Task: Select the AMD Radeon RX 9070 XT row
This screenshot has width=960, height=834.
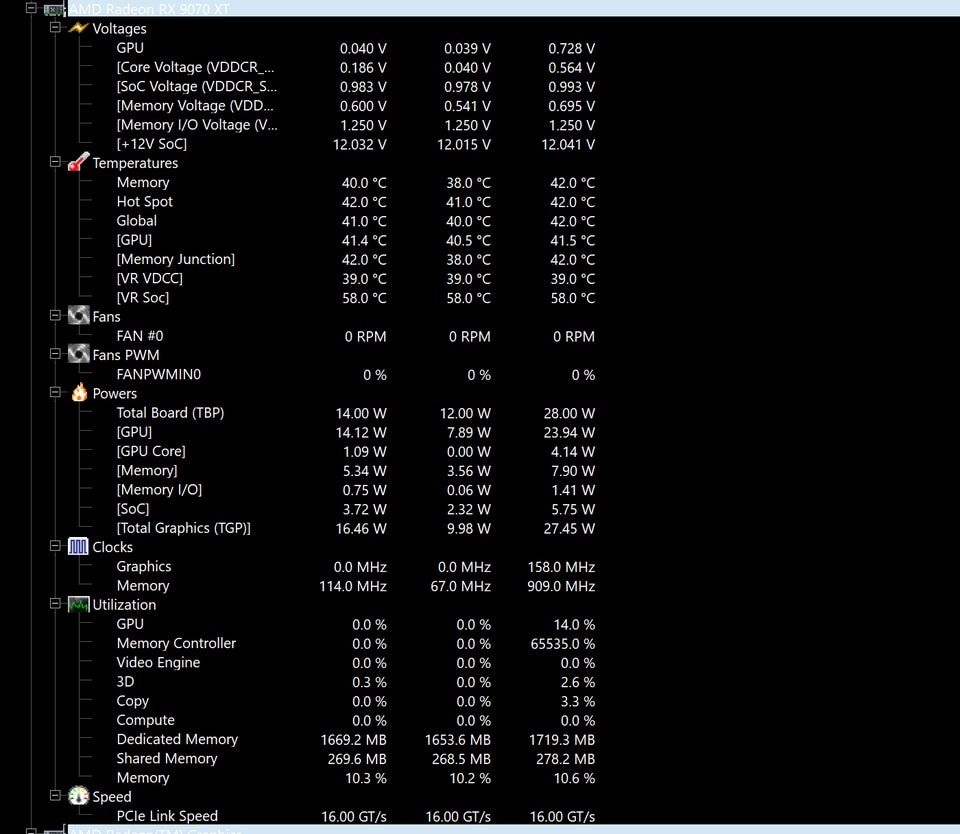Action: pos(513,9)
